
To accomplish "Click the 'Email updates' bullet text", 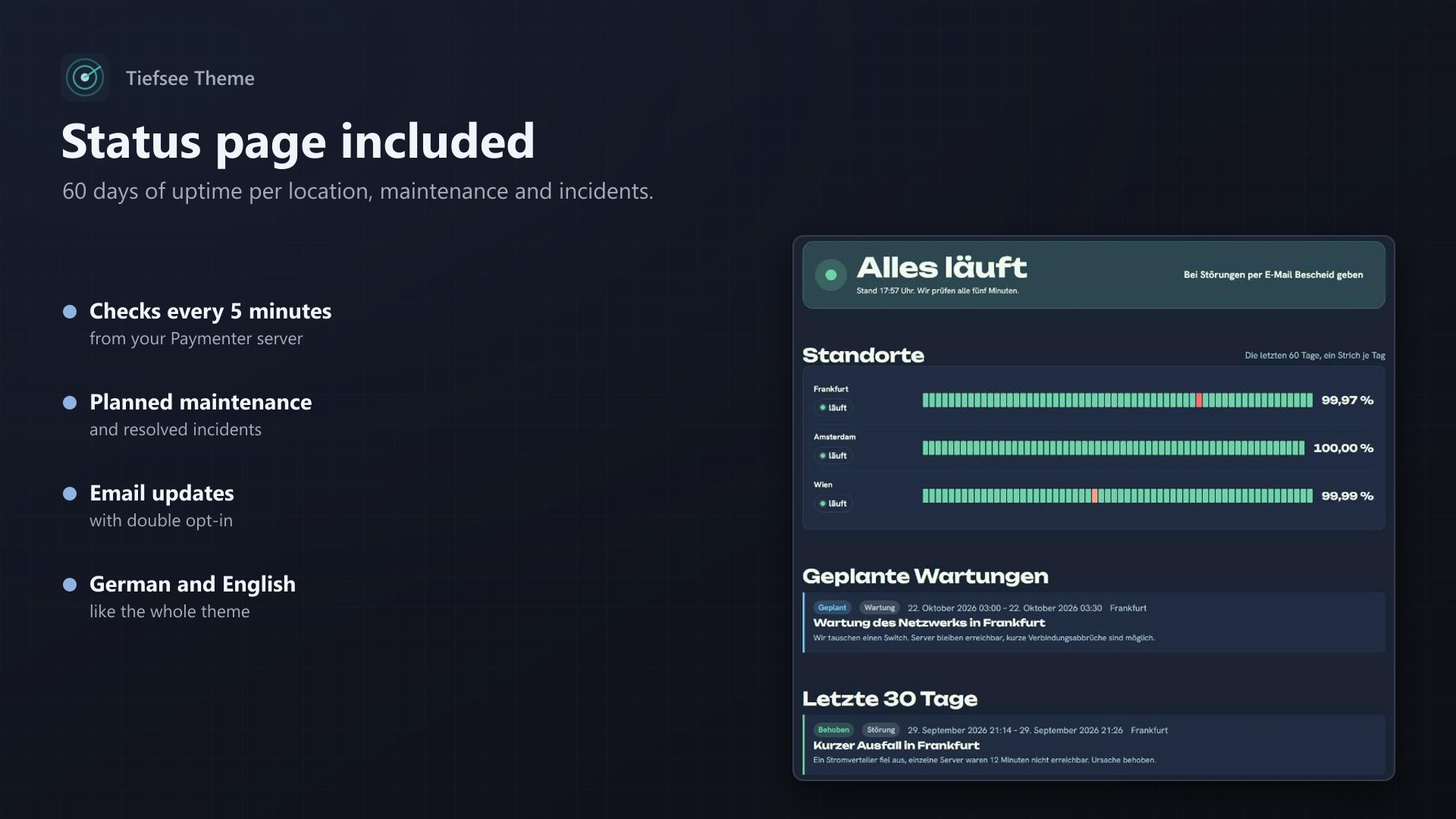I will click(x=162, y=493).
